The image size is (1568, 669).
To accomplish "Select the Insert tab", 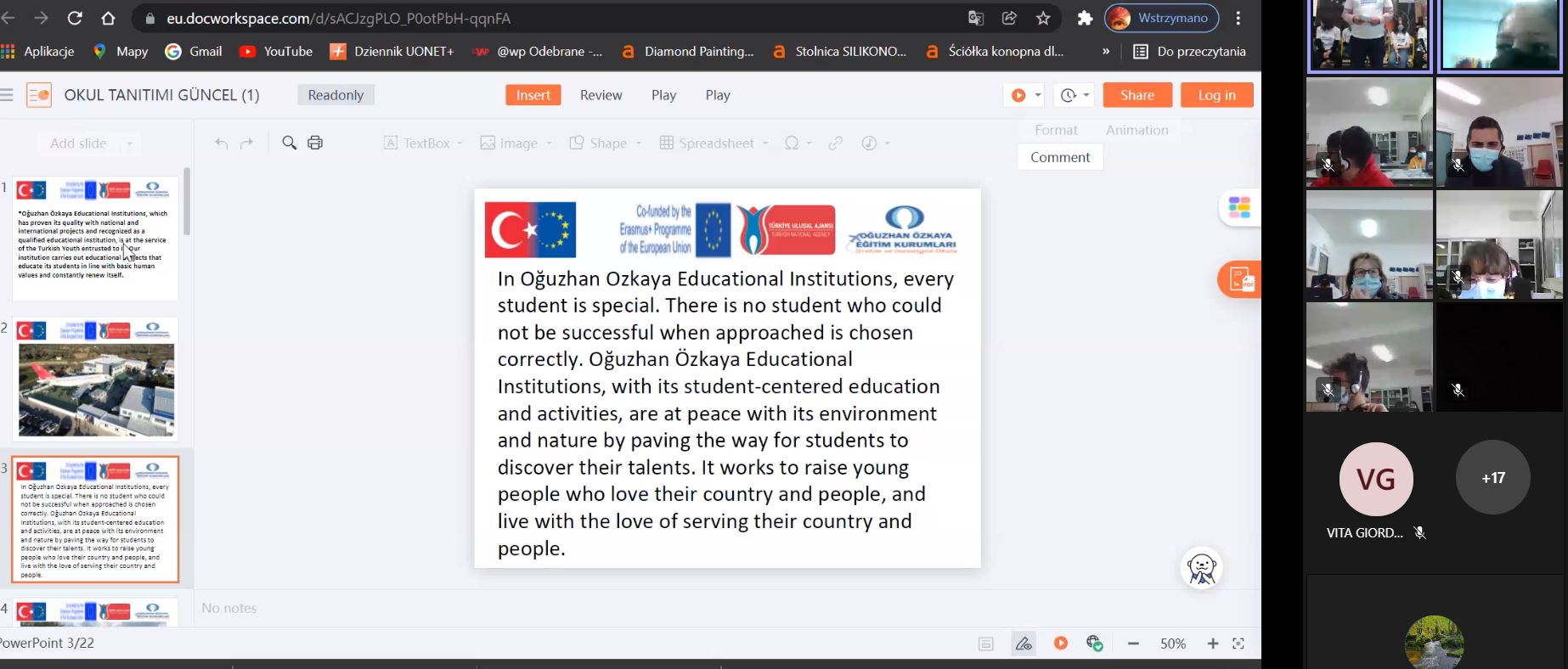I will [x=533, y=95].
